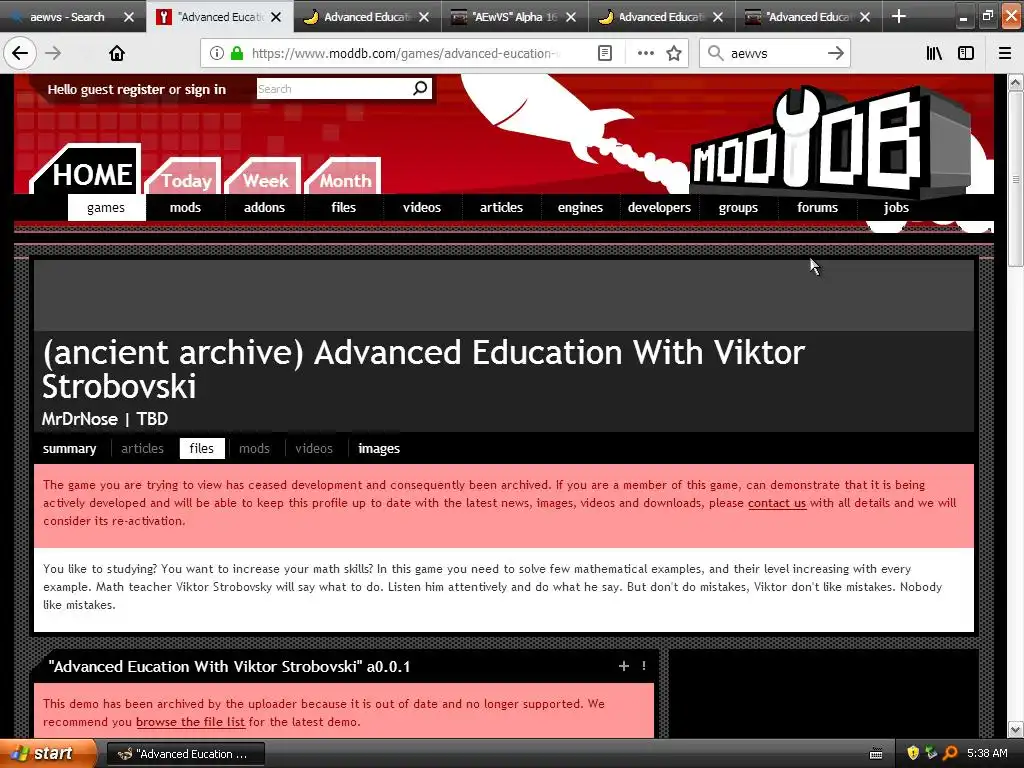Screen dimensions: 1024x768
Task: Open the system tray security shield icon
Action: pos(913,753)
